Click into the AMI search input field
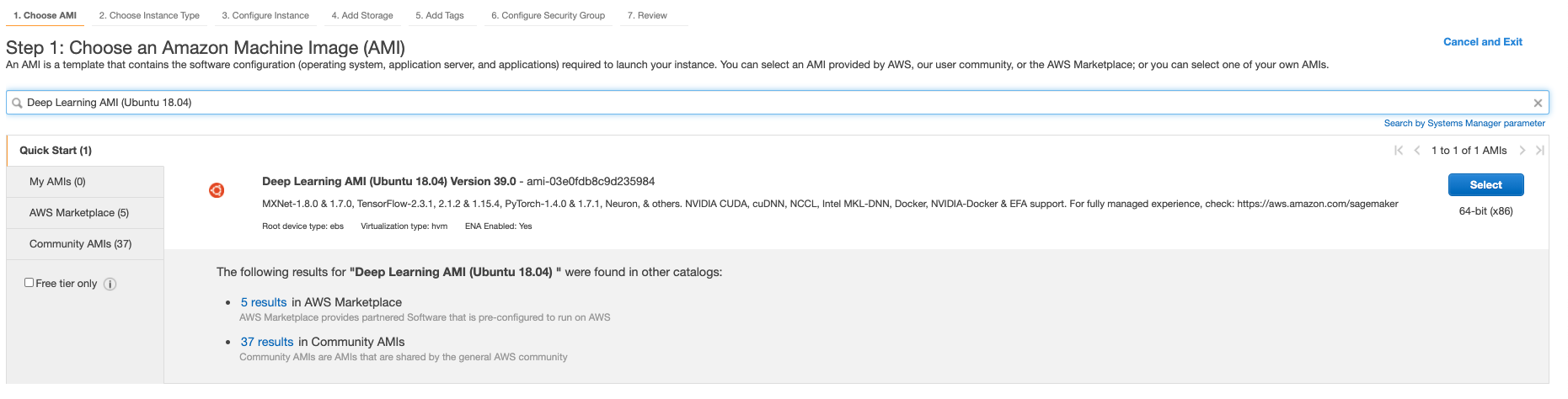Viewport: 1568px width, 399px height. click(758, 103)
